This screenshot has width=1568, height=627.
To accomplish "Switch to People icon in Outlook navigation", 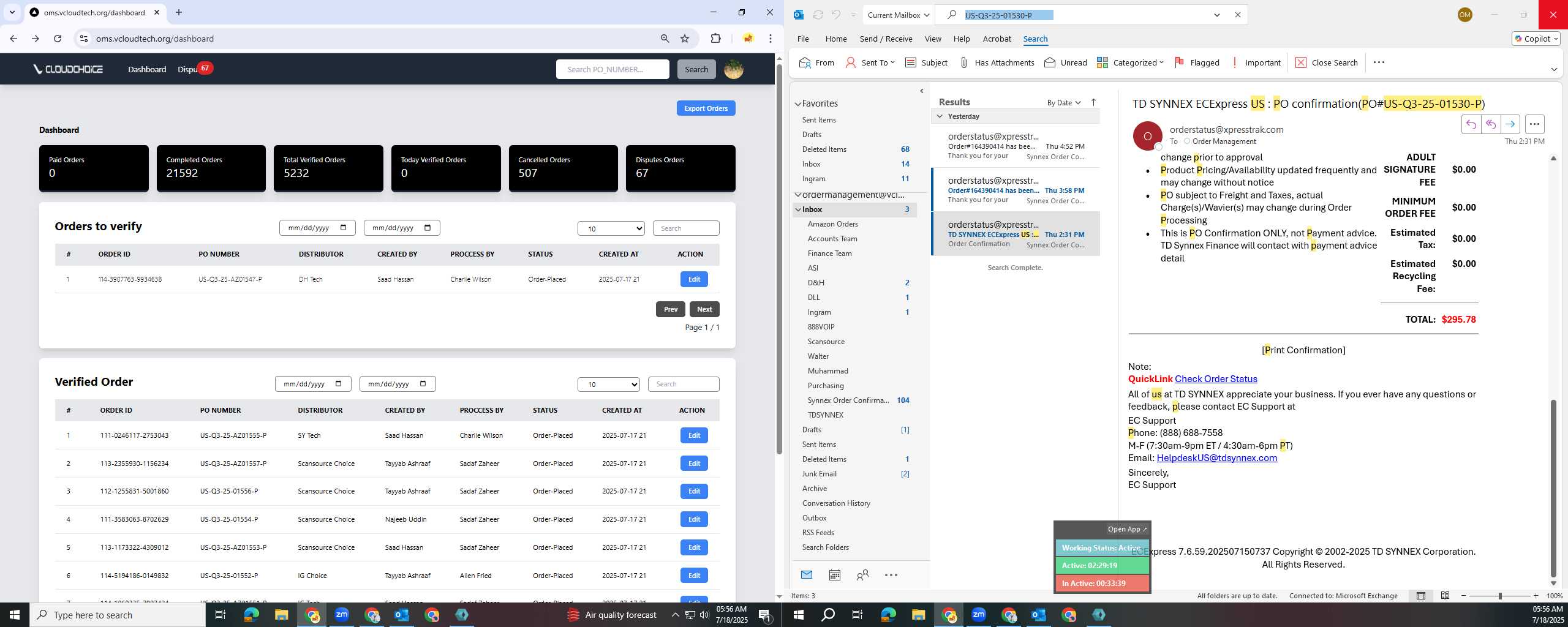I will (862, 575).
